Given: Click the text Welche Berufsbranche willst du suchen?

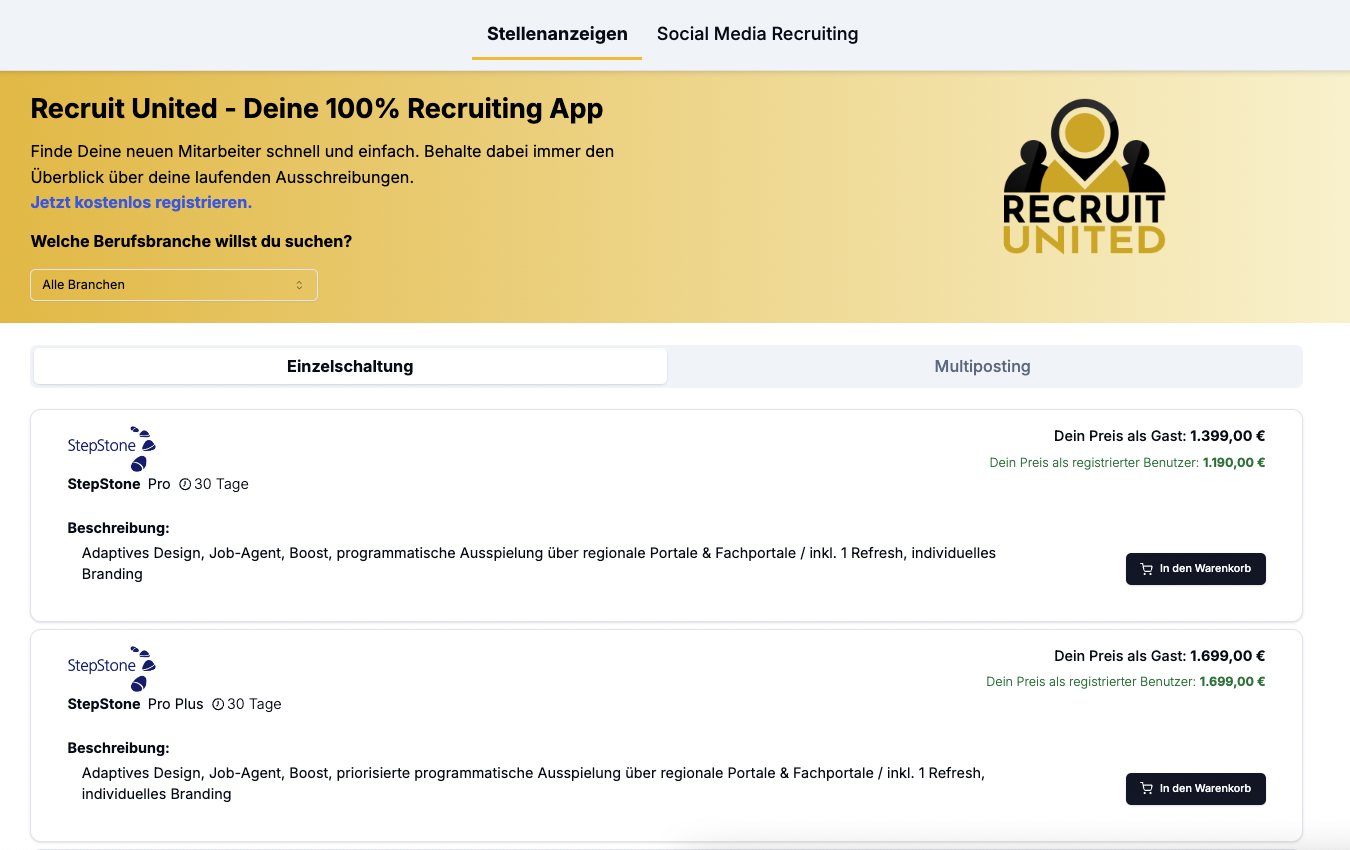Looking at the screenshot, I should (x=191, y=241).
